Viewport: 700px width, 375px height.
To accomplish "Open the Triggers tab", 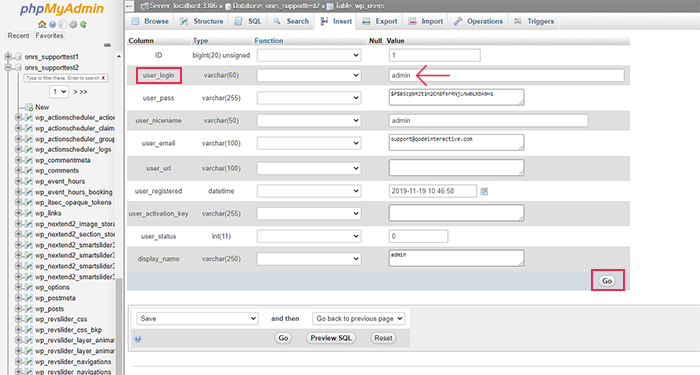I will pyautogui.click(x=534, y=21).
